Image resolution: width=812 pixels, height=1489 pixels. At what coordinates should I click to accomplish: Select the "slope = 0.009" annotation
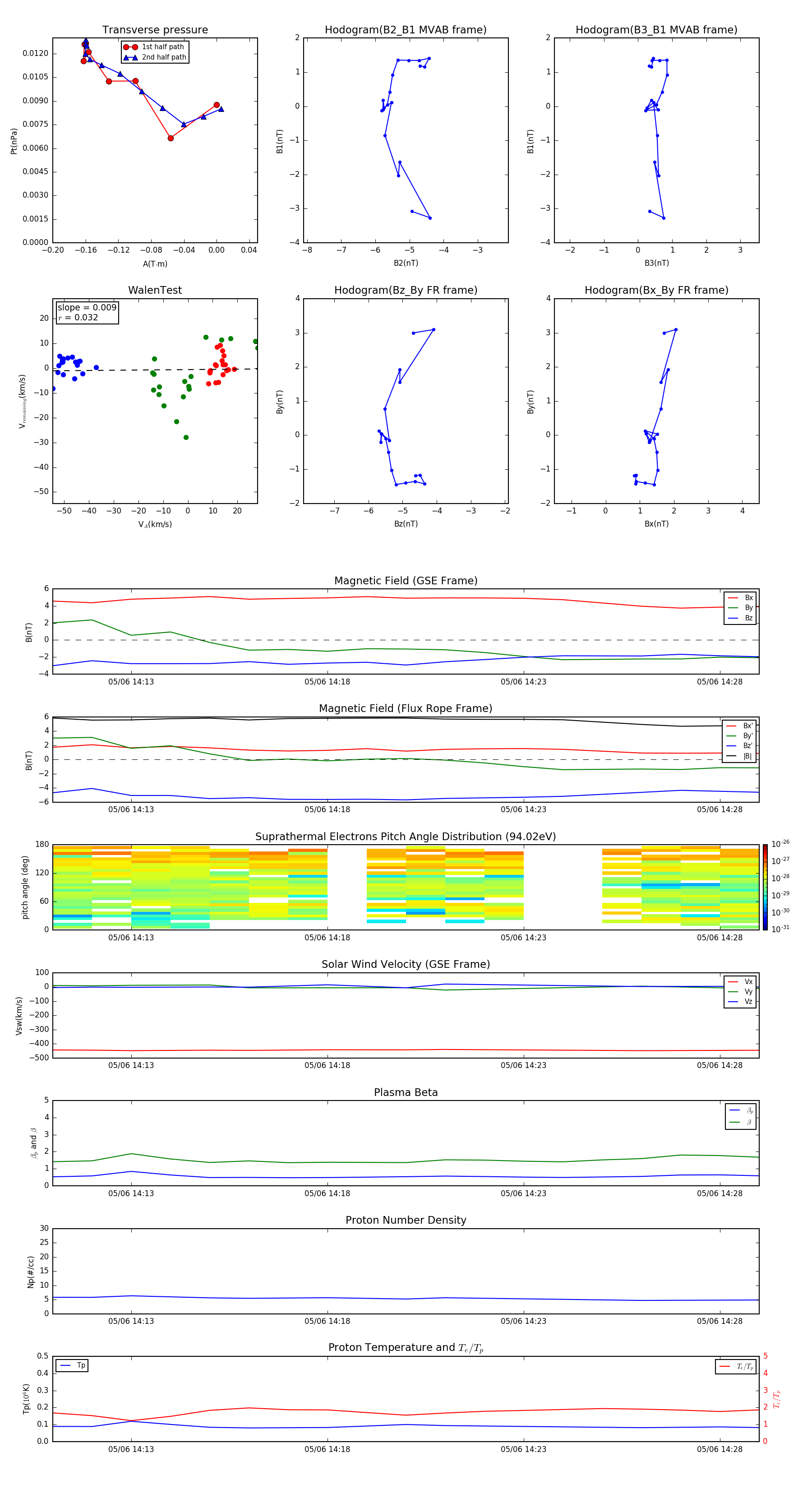point(87,308)
